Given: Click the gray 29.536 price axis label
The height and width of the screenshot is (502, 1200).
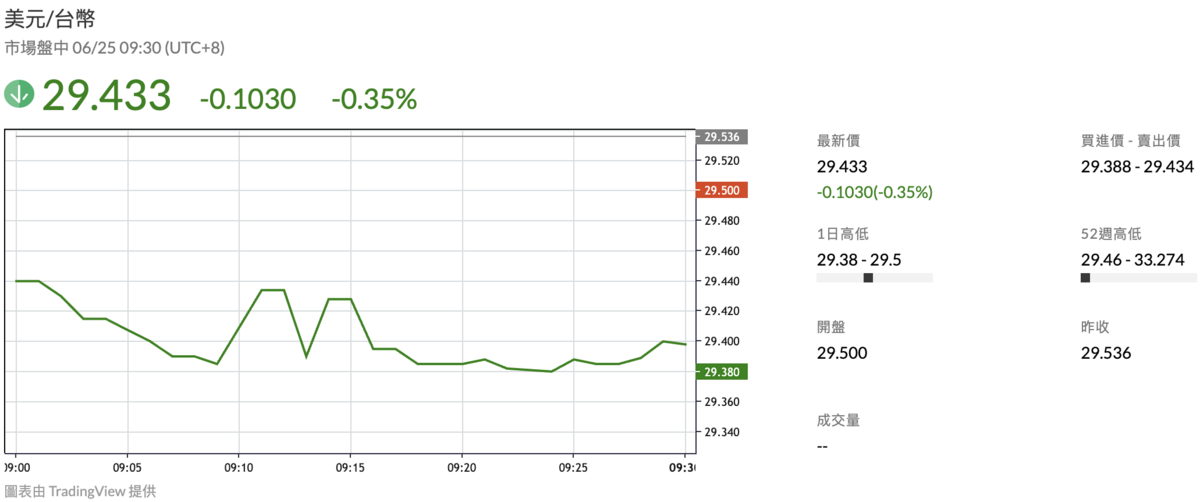Looking at the screenshot, I should click(723, 137).
